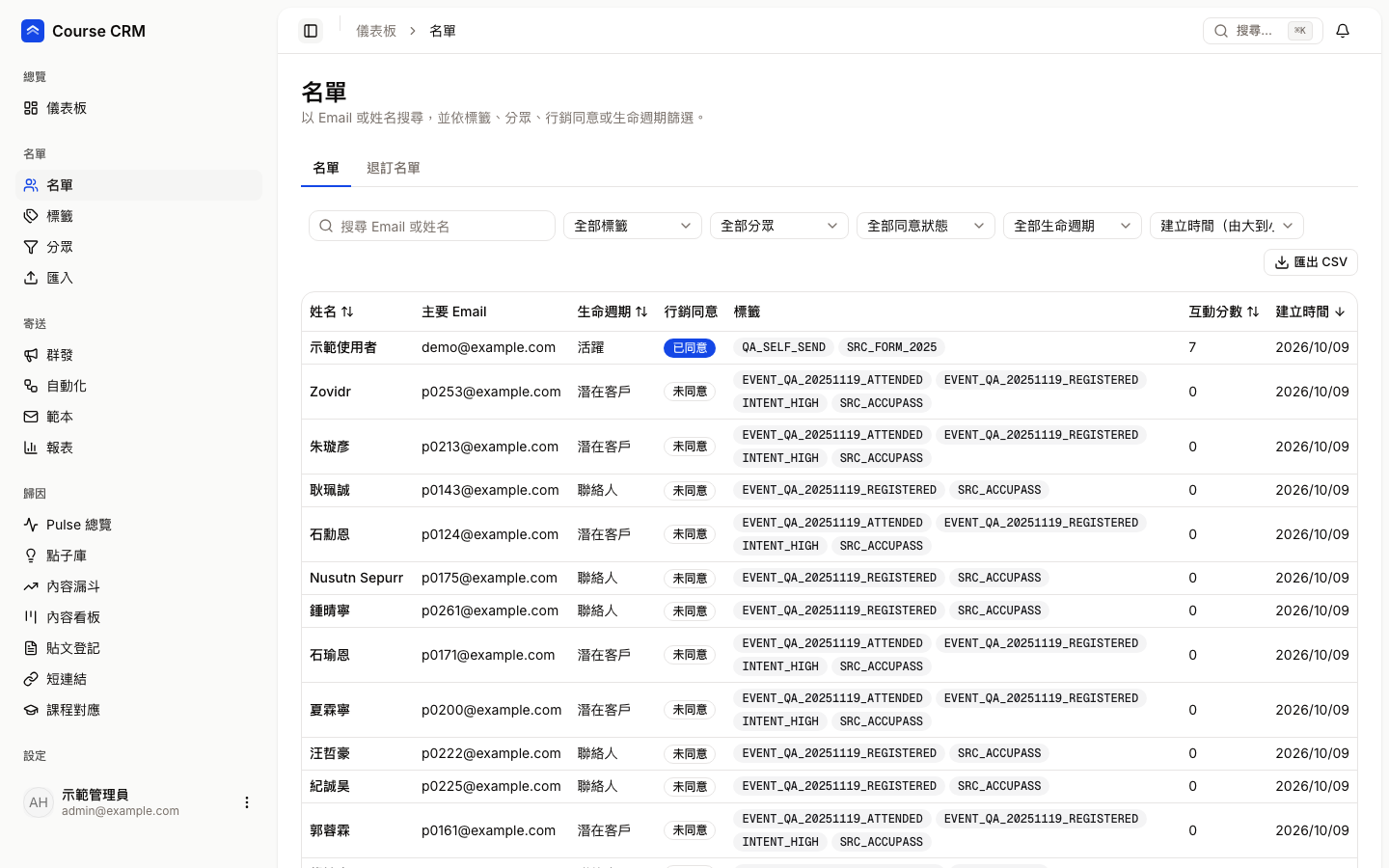This screenshot has height=868, width=1389.
Task: Open the admin user options menu
Action: pos(247,802)
